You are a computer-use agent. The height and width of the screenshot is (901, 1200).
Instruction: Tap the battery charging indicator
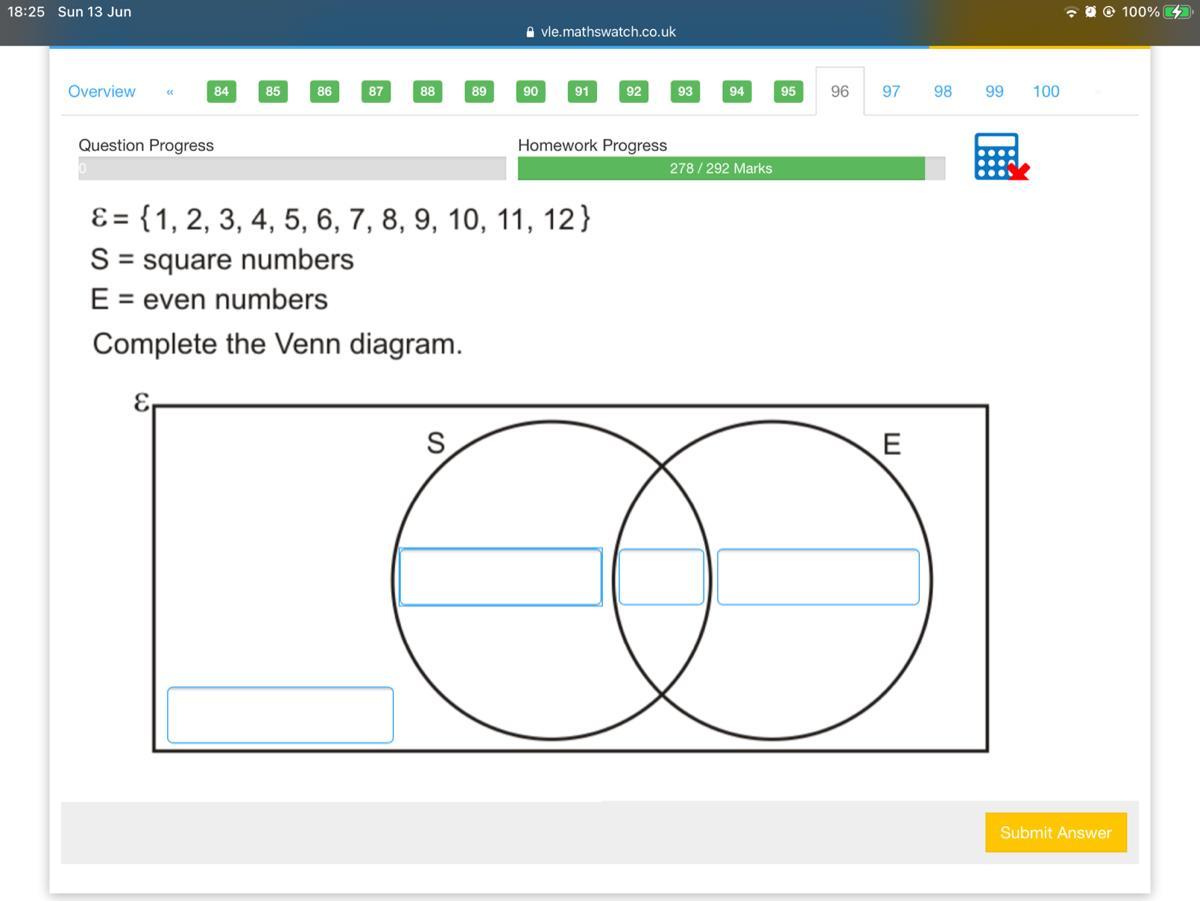[x=1177, y=12]
